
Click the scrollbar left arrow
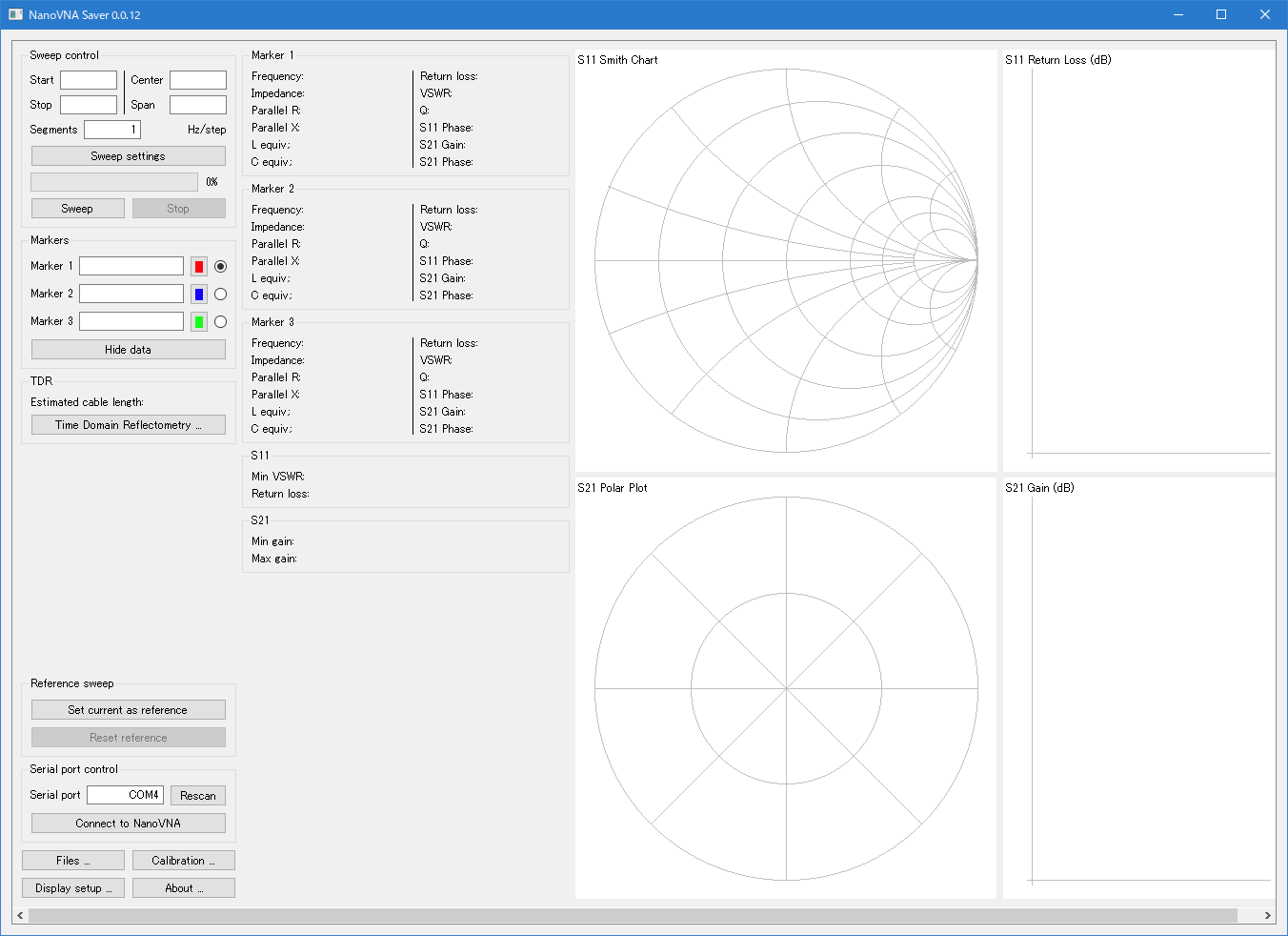coord(20,916)
